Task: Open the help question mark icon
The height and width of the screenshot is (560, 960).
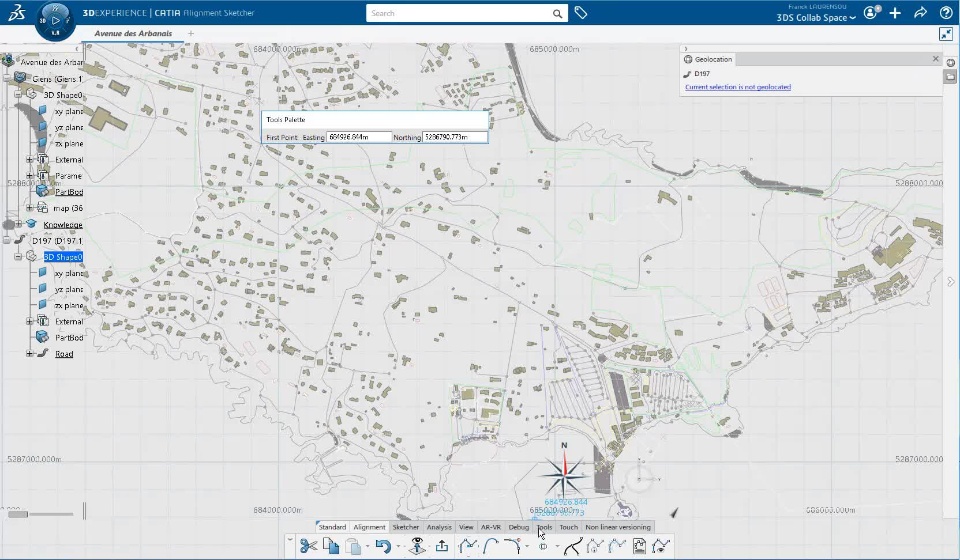Action: coord(946,13)
